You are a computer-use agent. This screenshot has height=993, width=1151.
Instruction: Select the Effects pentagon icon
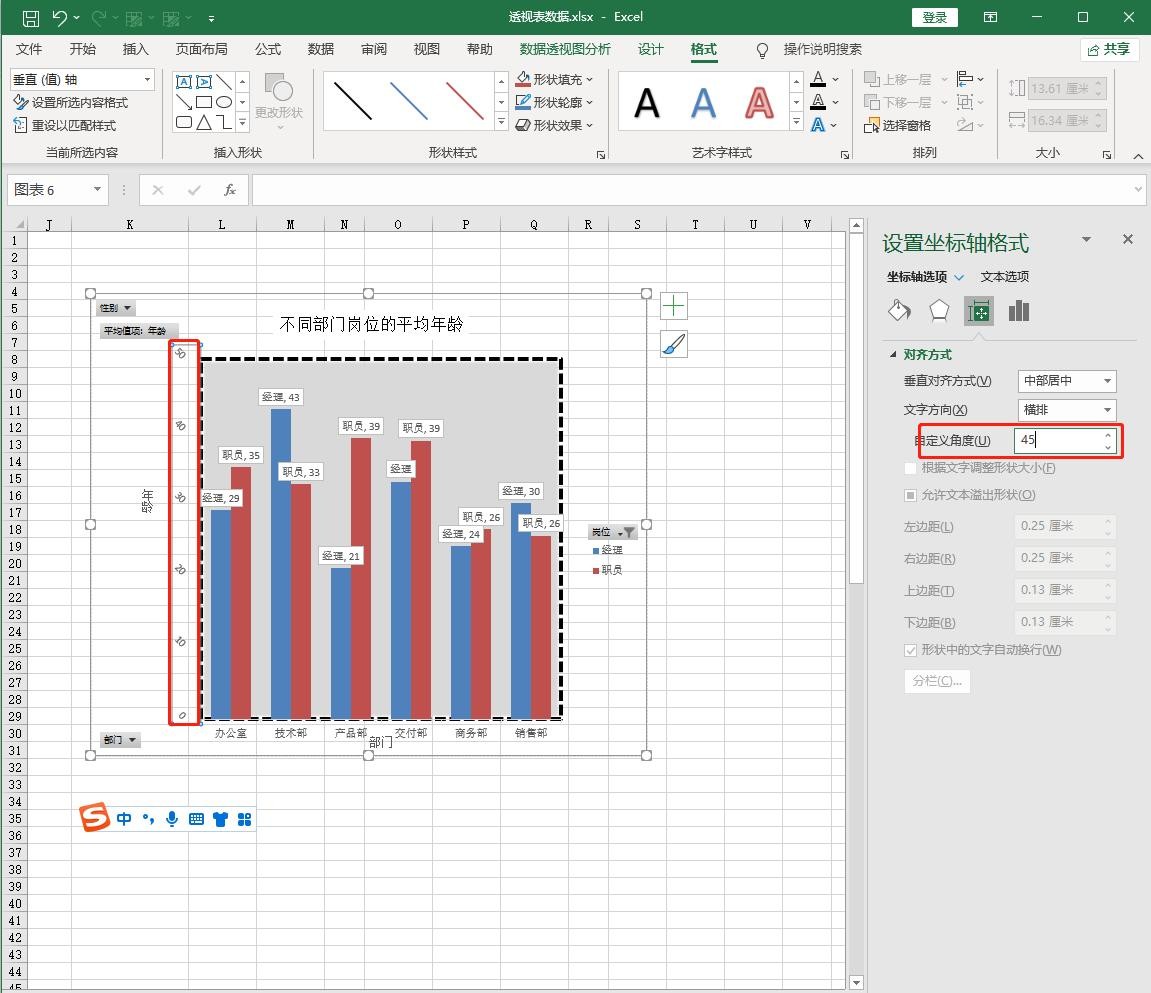tap(938, 311)
